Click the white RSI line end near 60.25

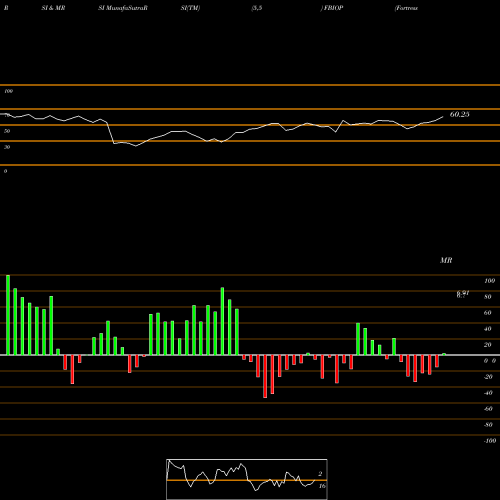click(x=442, y=117)
